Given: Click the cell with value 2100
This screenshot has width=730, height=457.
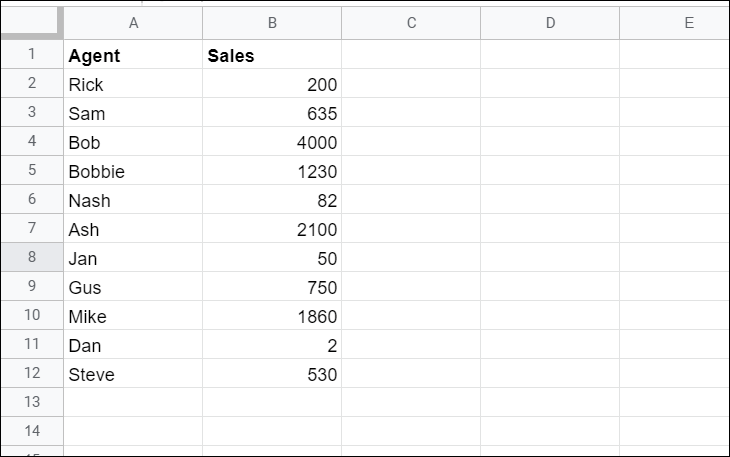Looking at the screenshot, I should [x=272, y=230].
